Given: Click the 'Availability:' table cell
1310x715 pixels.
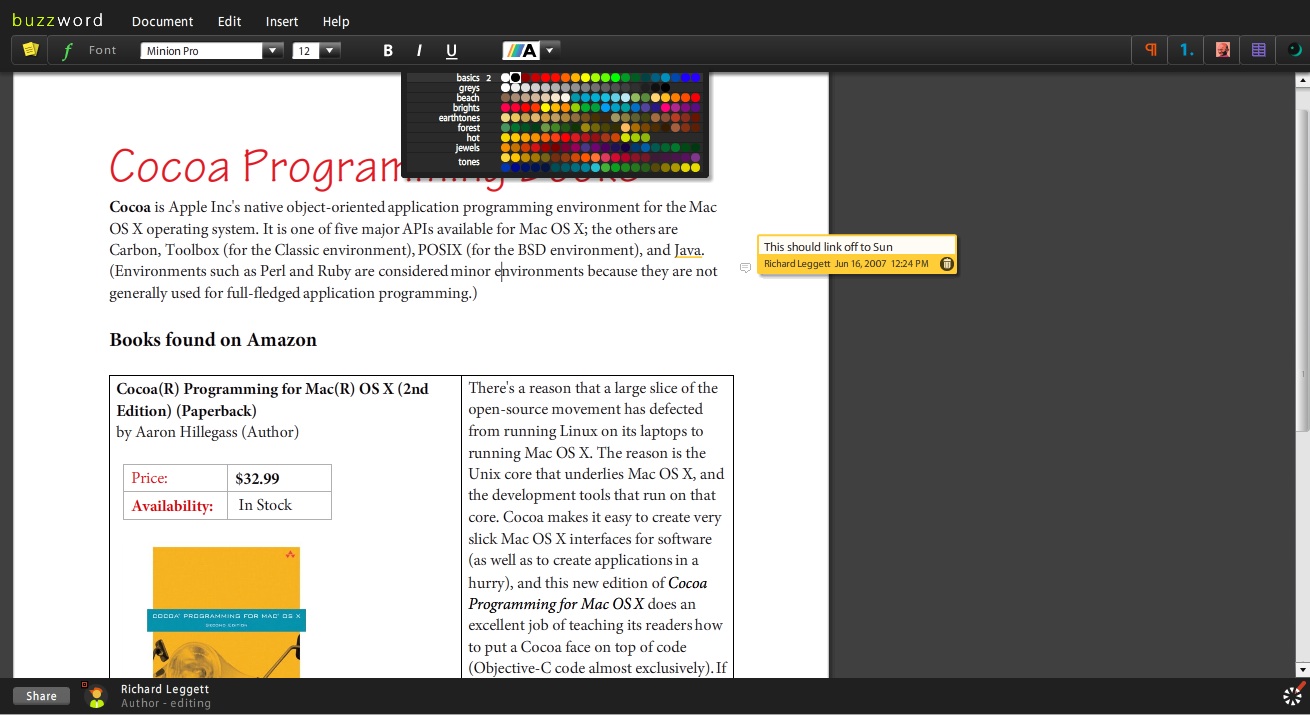Looking at the screenshot, I should [175, 505].
